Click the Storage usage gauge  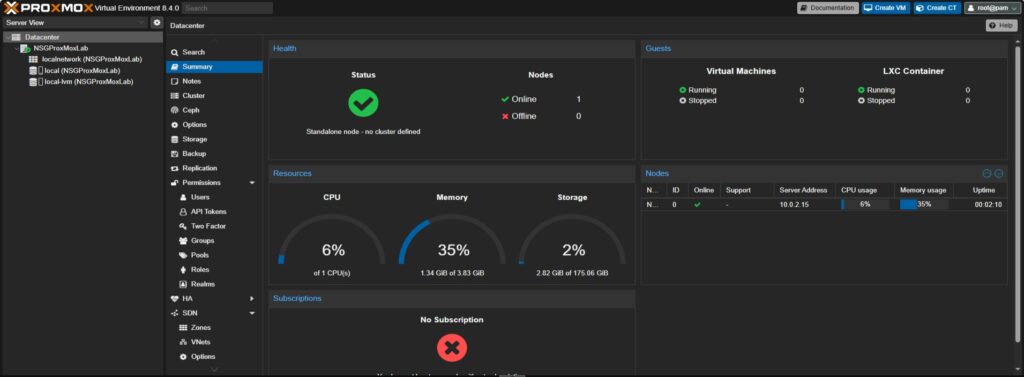(572, 240)
